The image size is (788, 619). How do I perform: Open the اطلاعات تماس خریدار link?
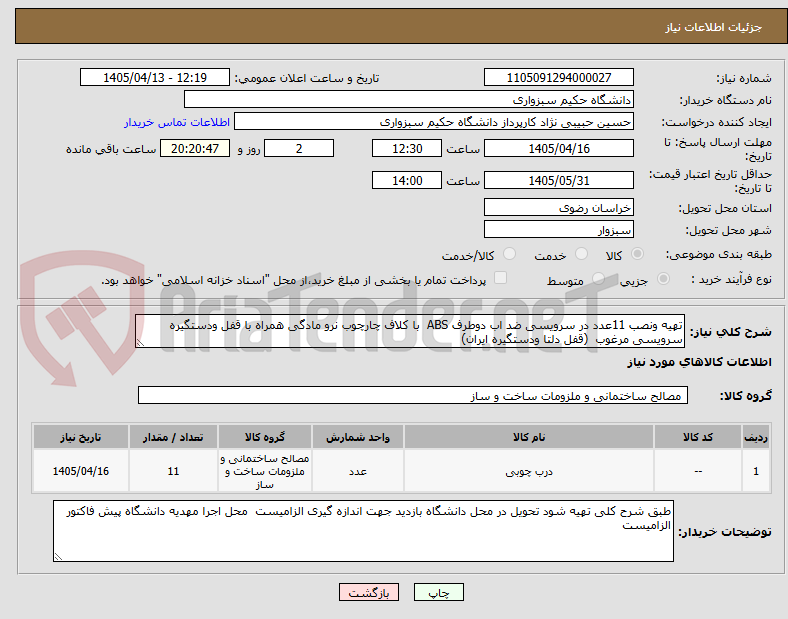click(x=177, y=122)
